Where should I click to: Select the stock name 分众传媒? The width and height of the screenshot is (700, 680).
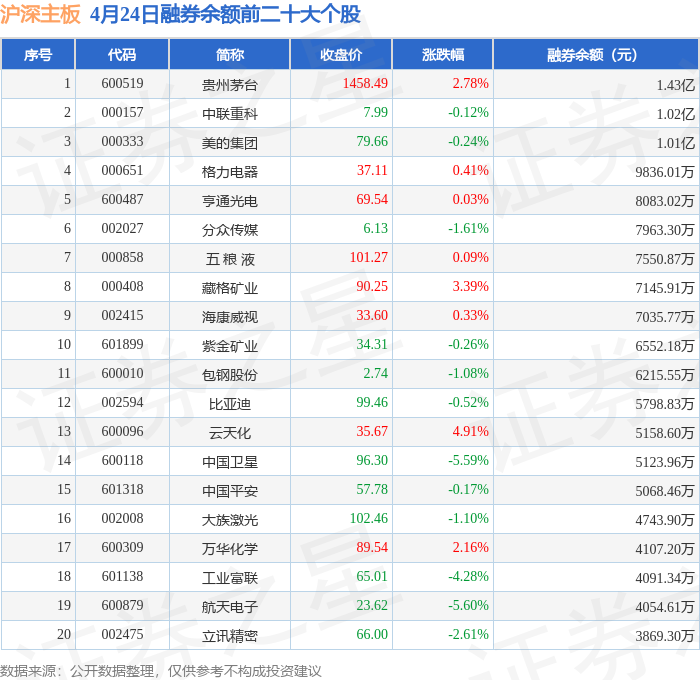click(229, 229)
